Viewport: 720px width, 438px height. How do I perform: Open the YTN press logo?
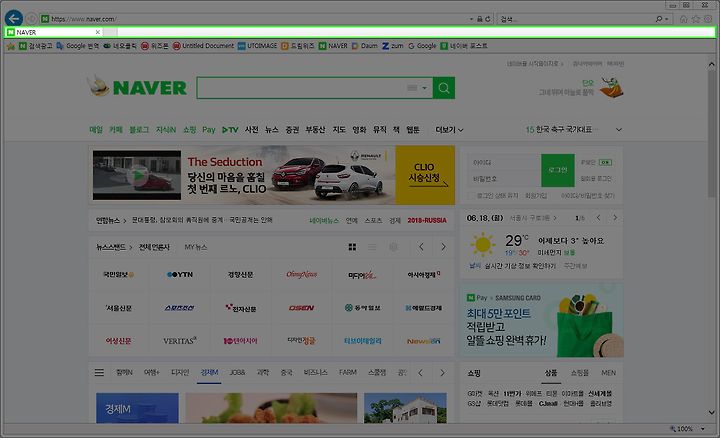[x=180, y=275]
